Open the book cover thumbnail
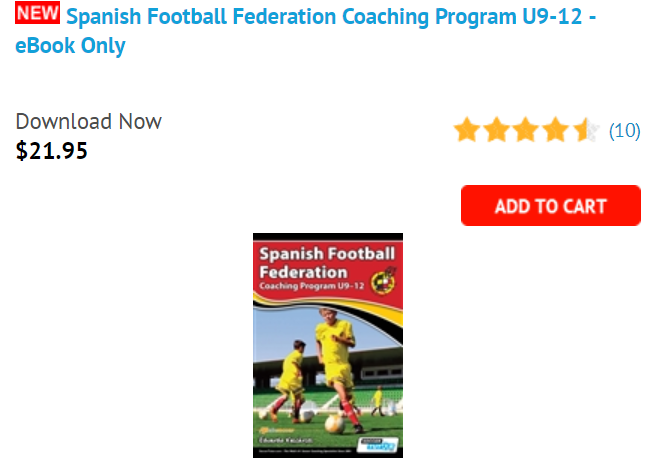The width and height of the screenshot is (656, 475). pyautogui.click(x=328, y=345)
